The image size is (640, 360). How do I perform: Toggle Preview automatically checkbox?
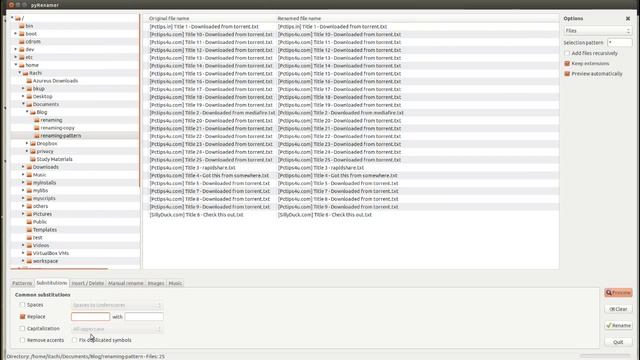coord(567,74)
